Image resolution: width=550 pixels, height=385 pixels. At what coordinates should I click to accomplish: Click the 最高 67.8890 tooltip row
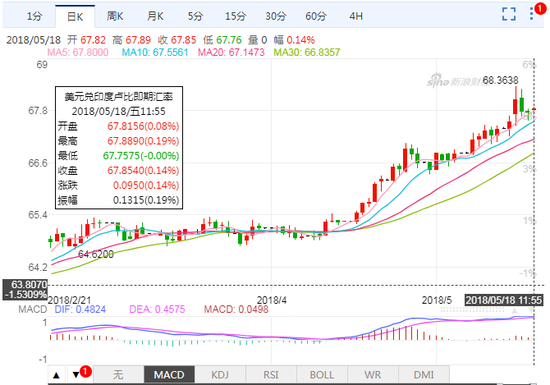click(x=119, y=141)
